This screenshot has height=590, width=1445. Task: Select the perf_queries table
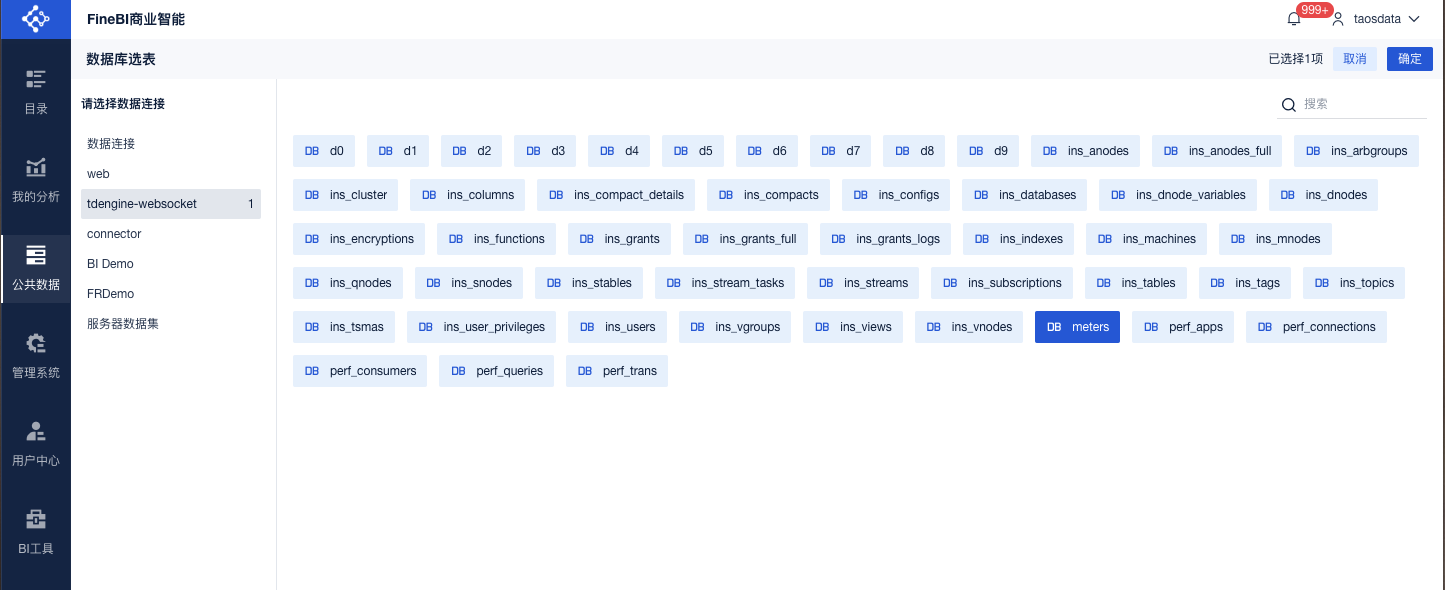click(496, 371)
